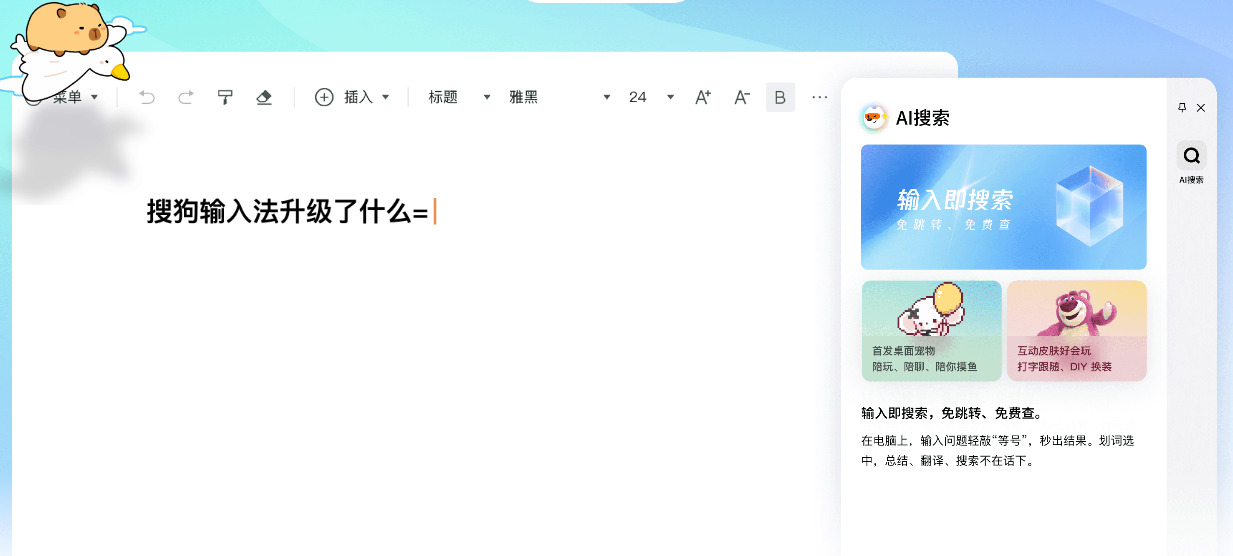
Task: Expand the 插入 dropdown arrow
Action: [386, 97]
